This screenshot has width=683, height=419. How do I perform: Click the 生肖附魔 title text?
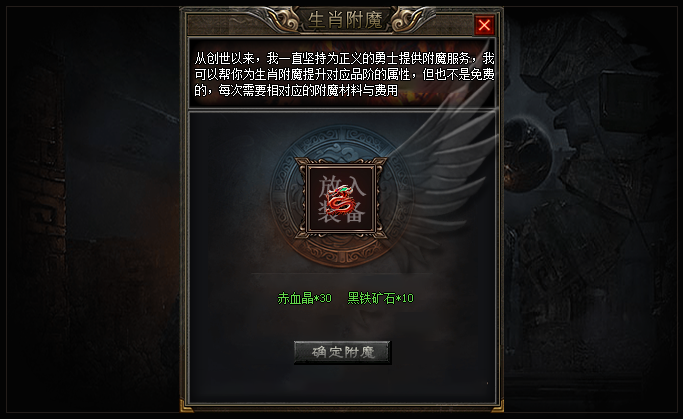pos(345,20)
